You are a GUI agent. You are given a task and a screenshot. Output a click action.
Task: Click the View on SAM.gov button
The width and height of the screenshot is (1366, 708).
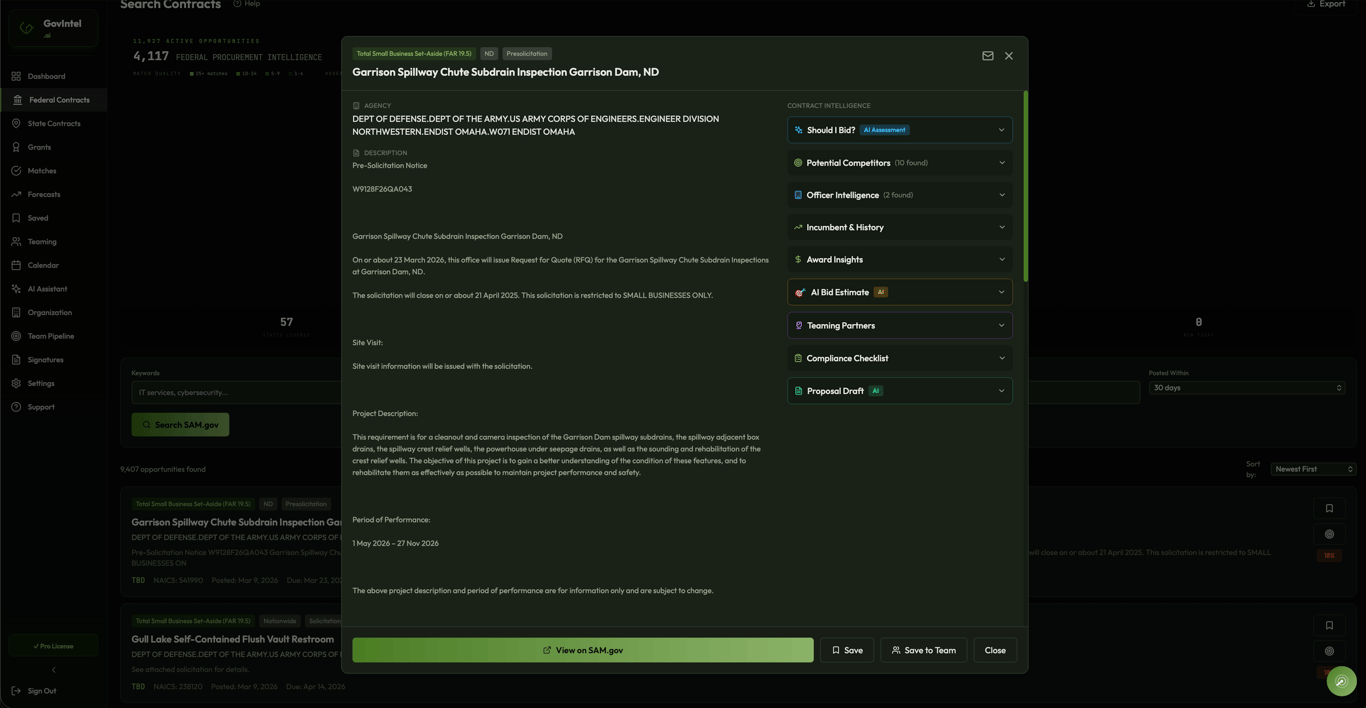pyautogui.click(x=582, y=650)
